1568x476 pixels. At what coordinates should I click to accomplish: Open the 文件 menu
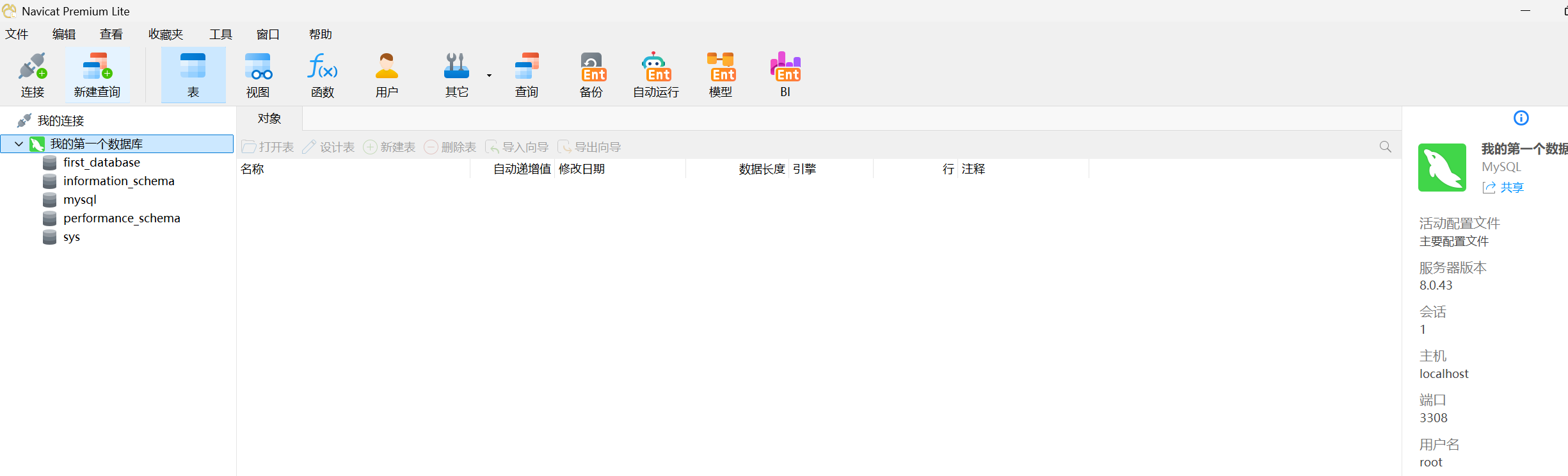(17, 34)
